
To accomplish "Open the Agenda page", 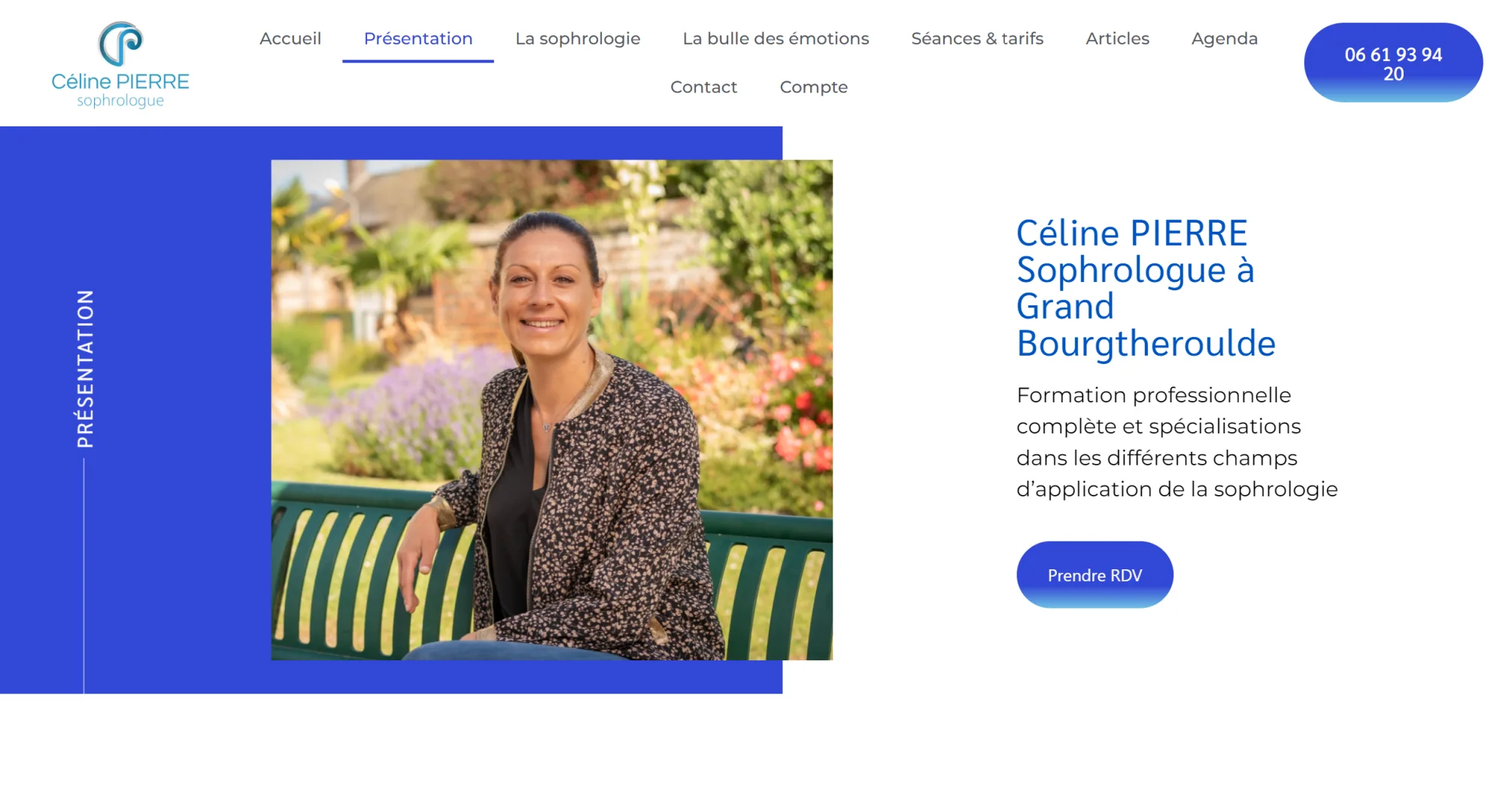I will [1225, 38].
